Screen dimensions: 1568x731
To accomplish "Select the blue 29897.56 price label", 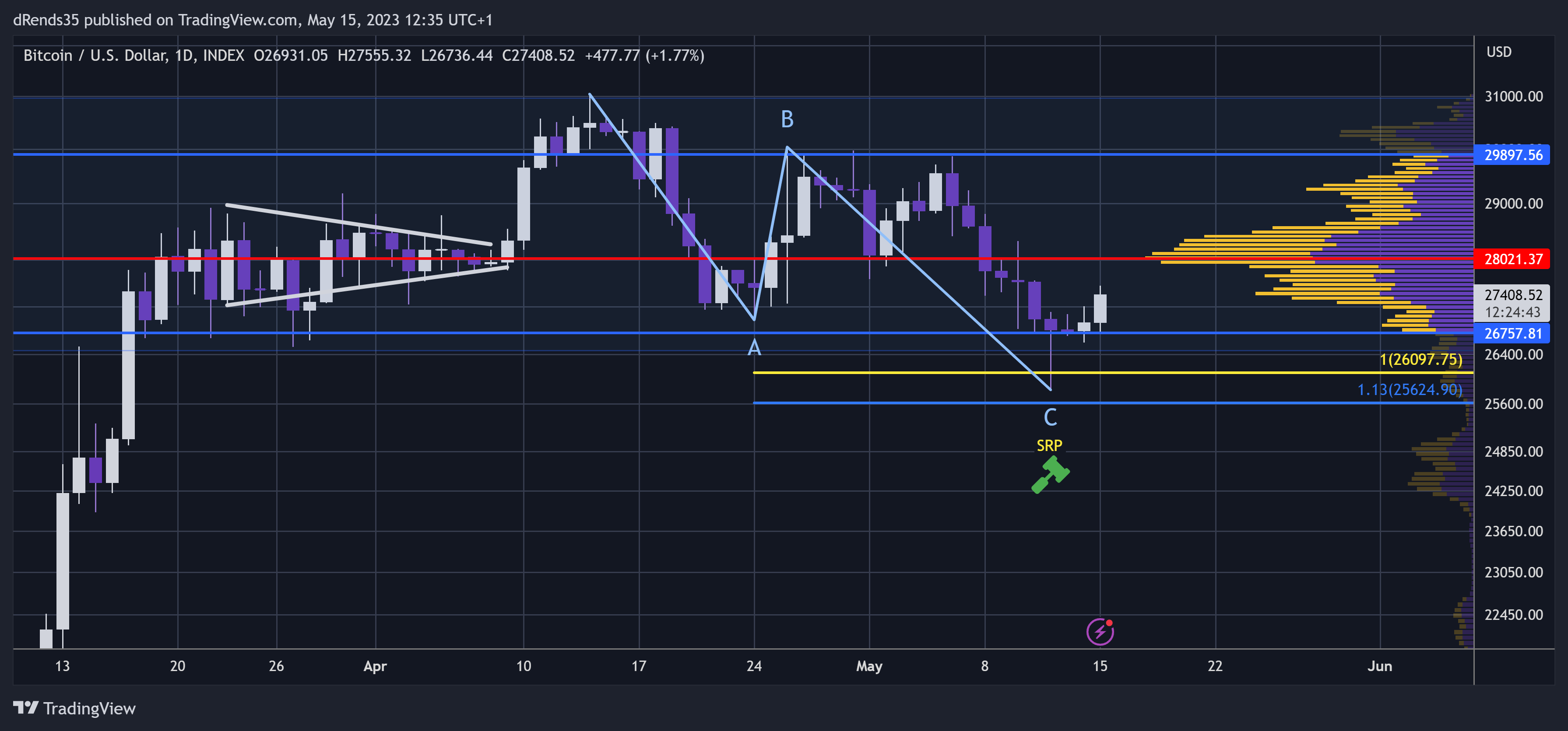I will point(1512,154).
